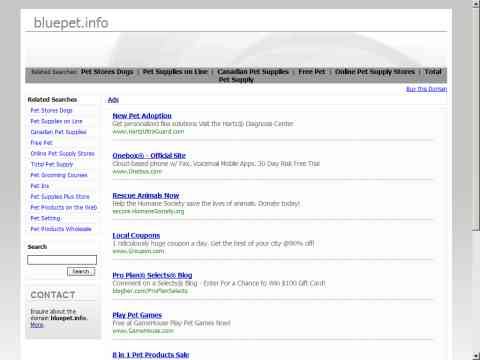This screenshot has height=360, width=480.
Task: Select Pet Products Wholesale sidebar link
Action: click(61, 229)
